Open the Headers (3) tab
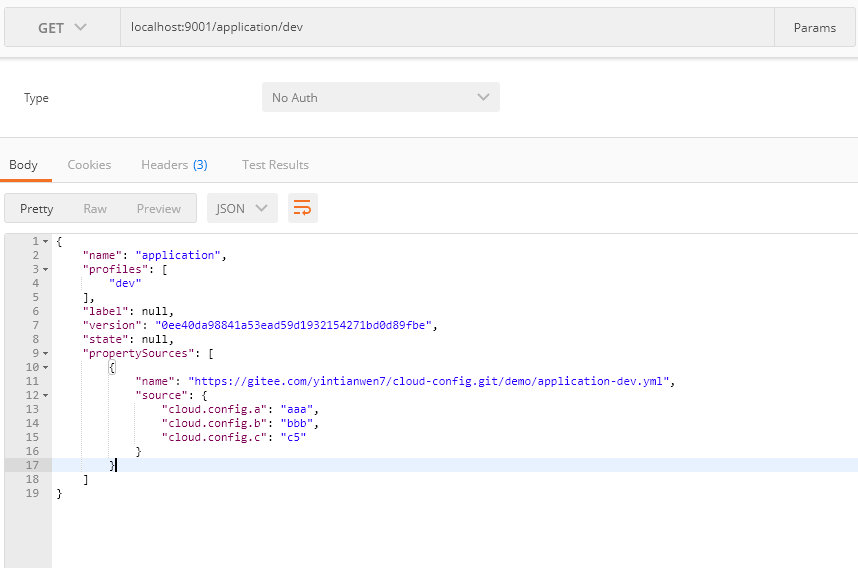Image resolution: width=858 pixels, height=568 pixels. click(x=174, y=165)
